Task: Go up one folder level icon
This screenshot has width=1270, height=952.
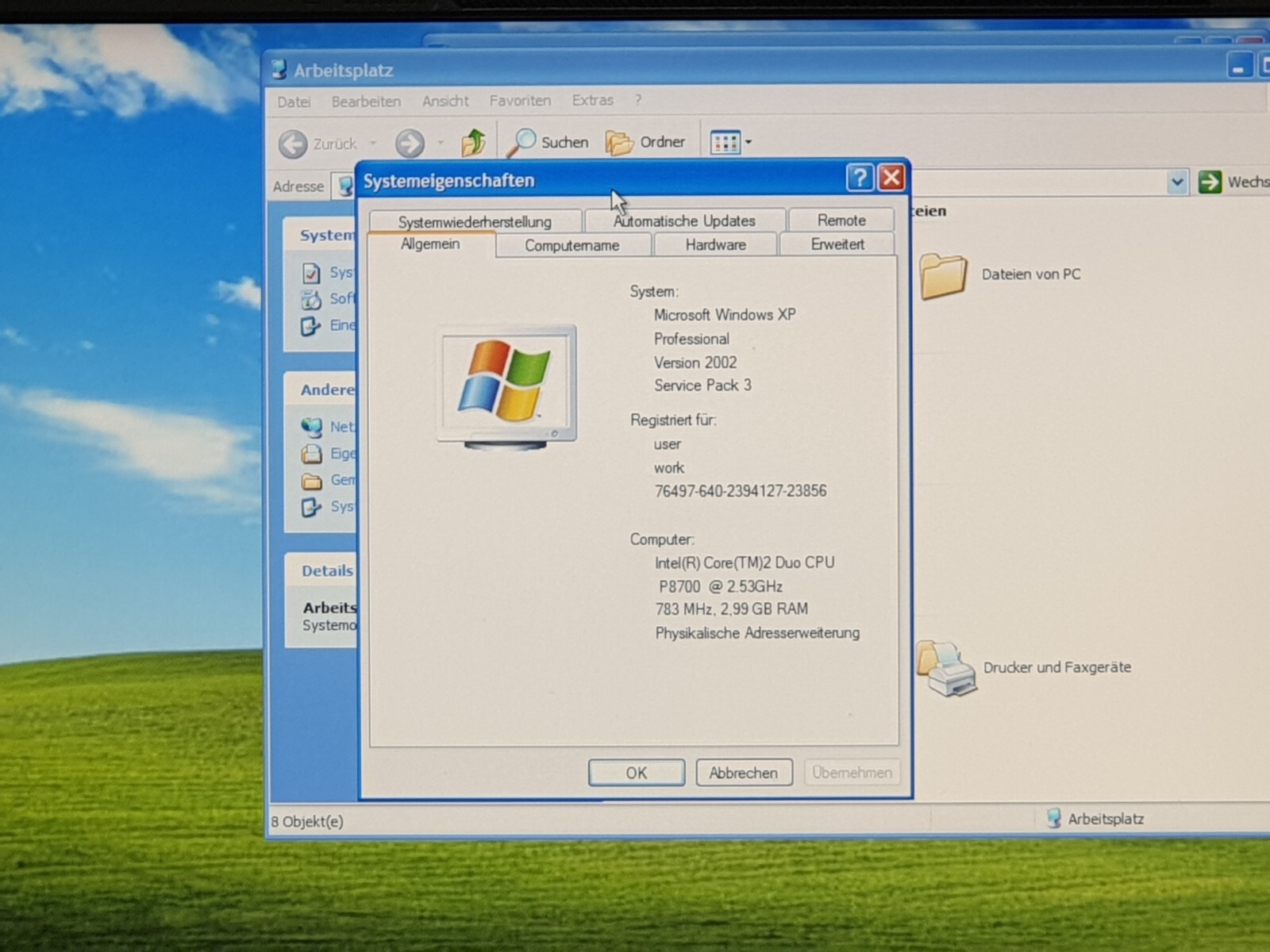Action: 474,143
